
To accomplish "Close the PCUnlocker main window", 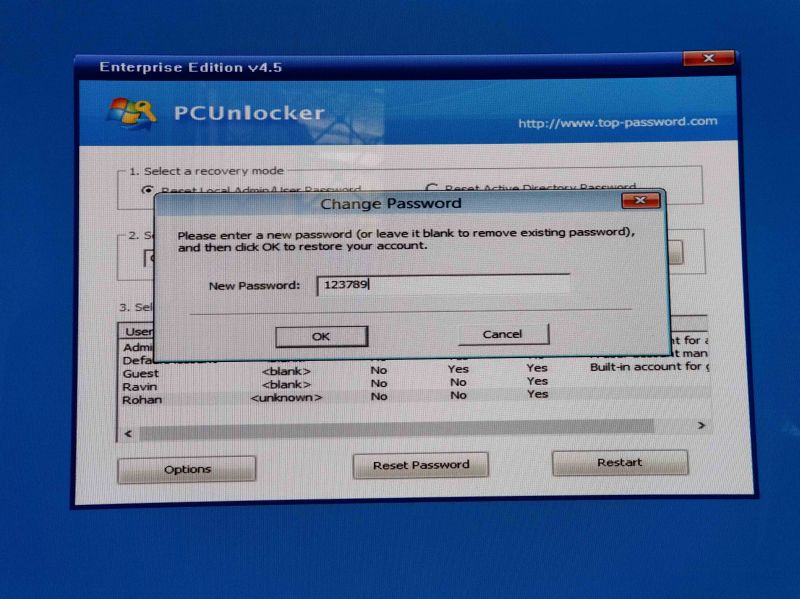I will point(709,58).
